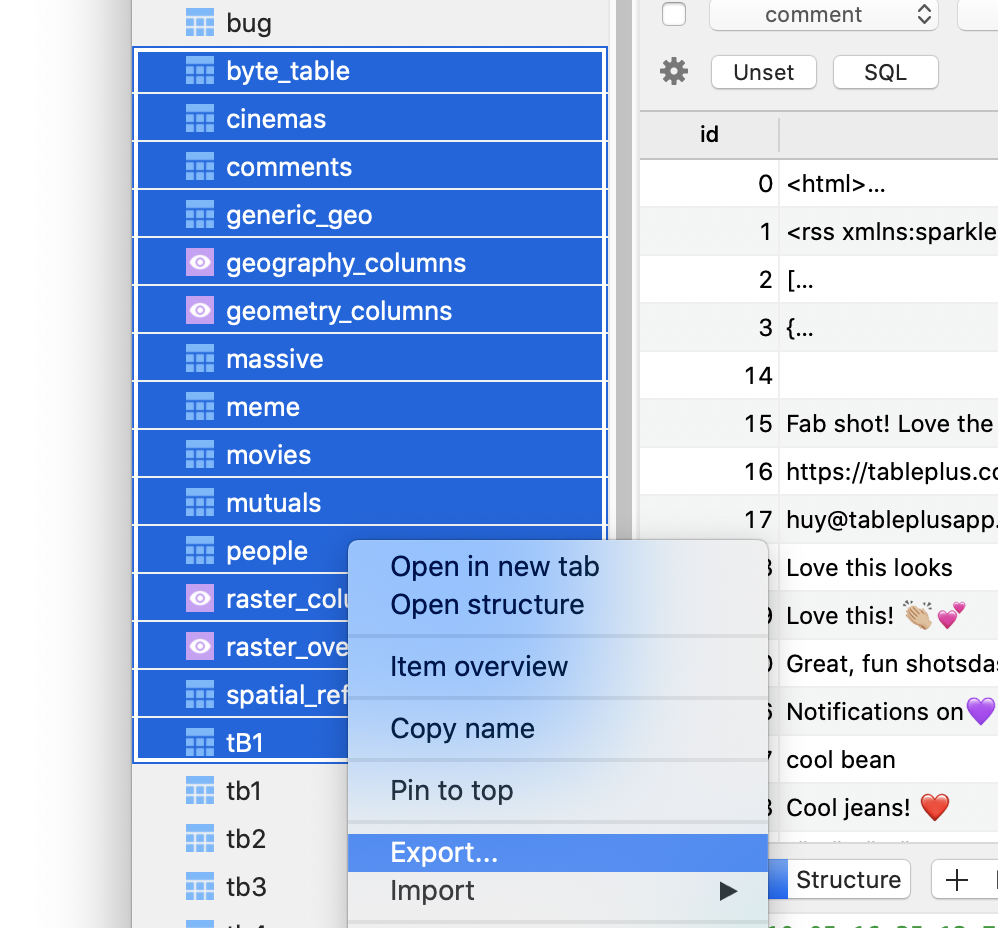The height and width of the screenshot is (928, 998).
Task: Open the SQL editor button
Action: tap(885, 71)
